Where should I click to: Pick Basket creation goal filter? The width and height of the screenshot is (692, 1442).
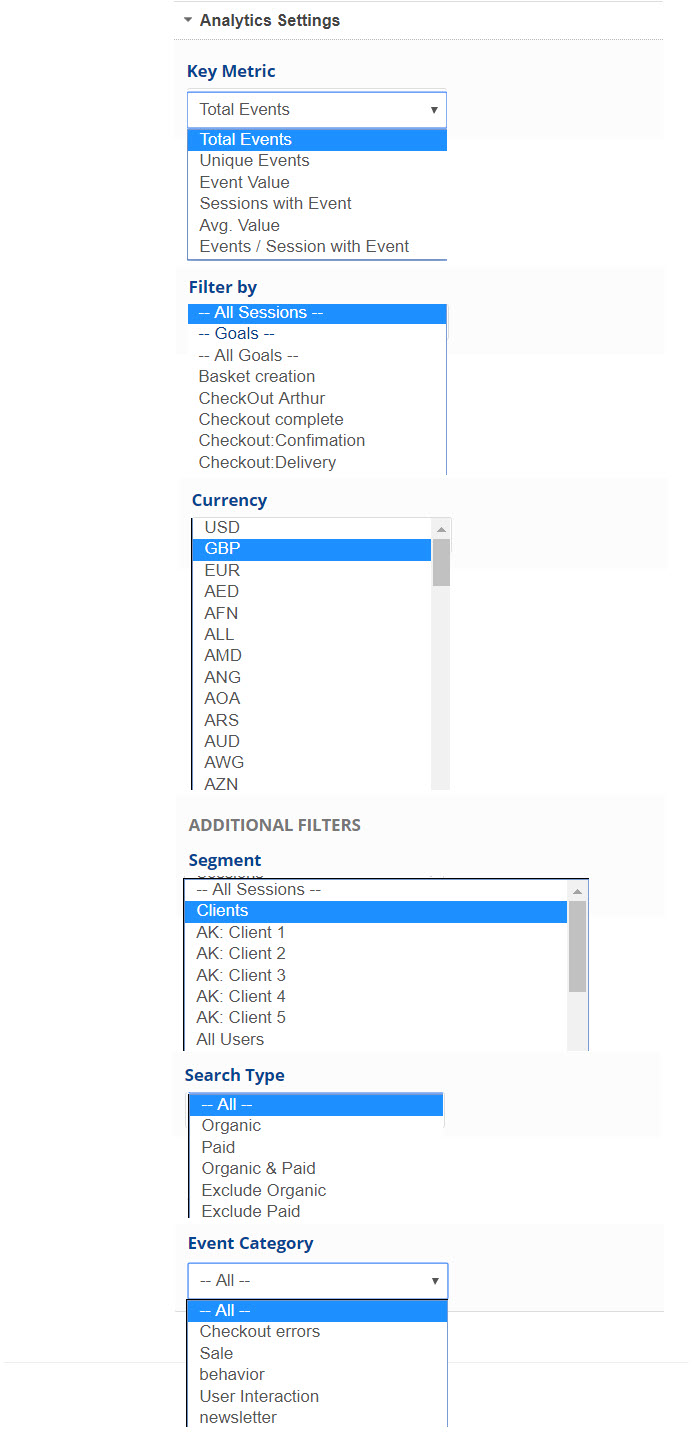click(257, 377)
